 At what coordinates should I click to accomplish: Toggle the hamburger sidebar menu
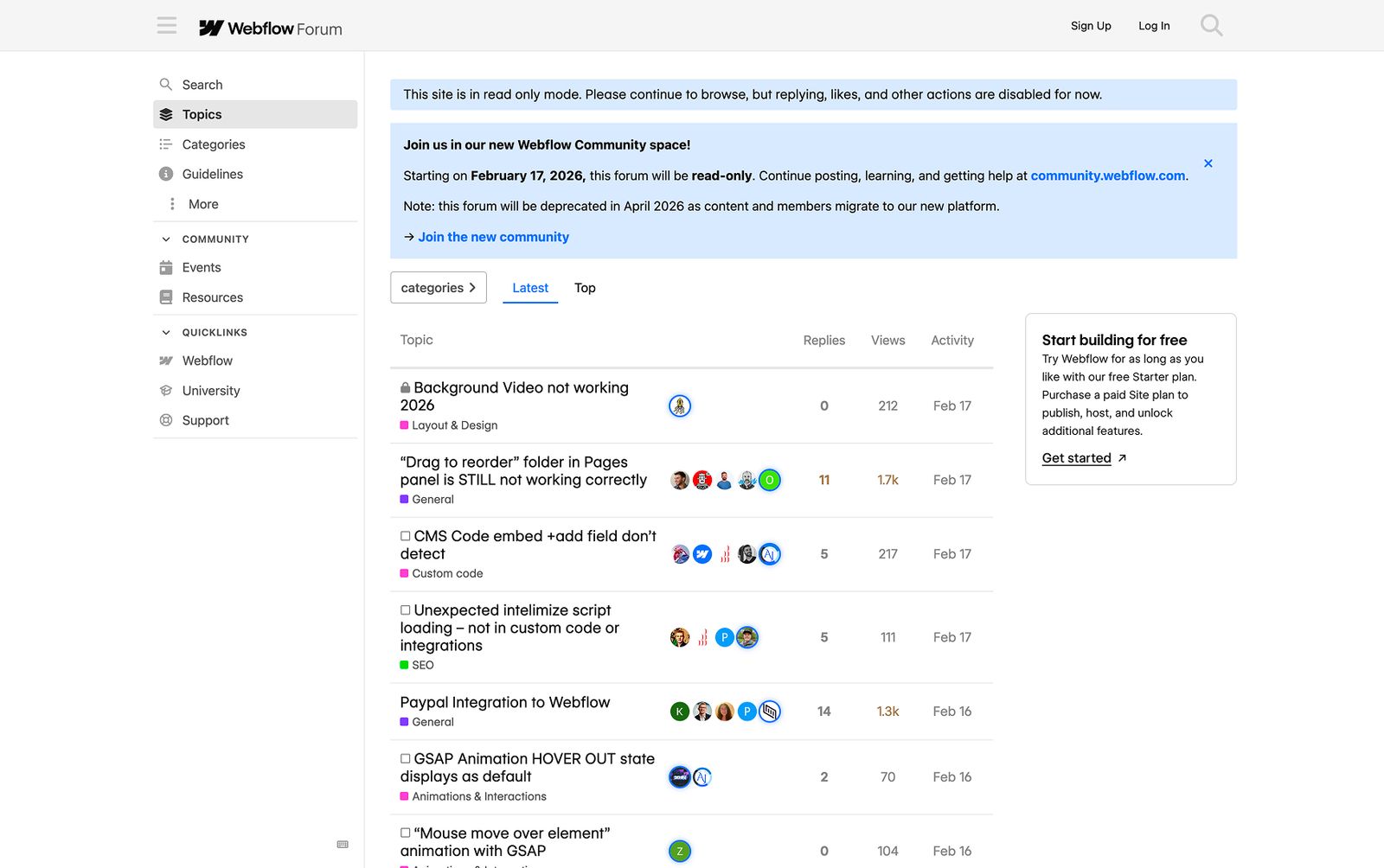(x=167, y=26)
